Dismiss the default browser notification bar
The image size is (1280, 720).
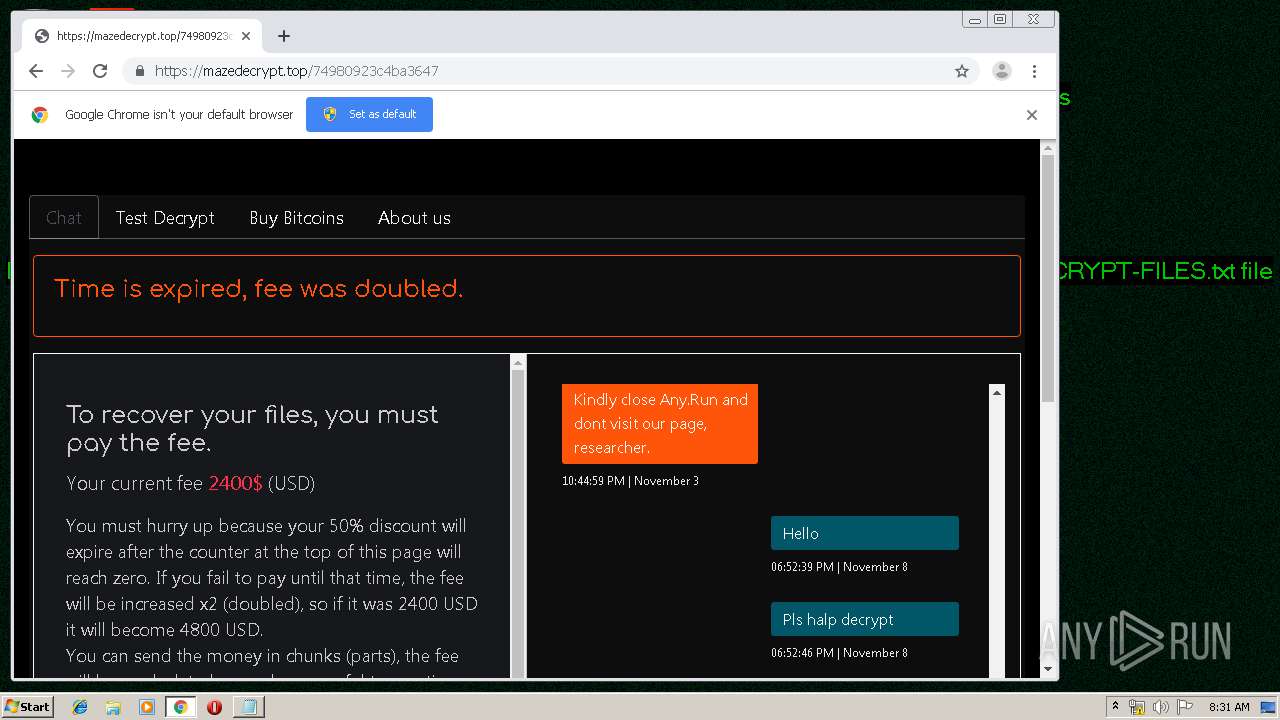1032,114
